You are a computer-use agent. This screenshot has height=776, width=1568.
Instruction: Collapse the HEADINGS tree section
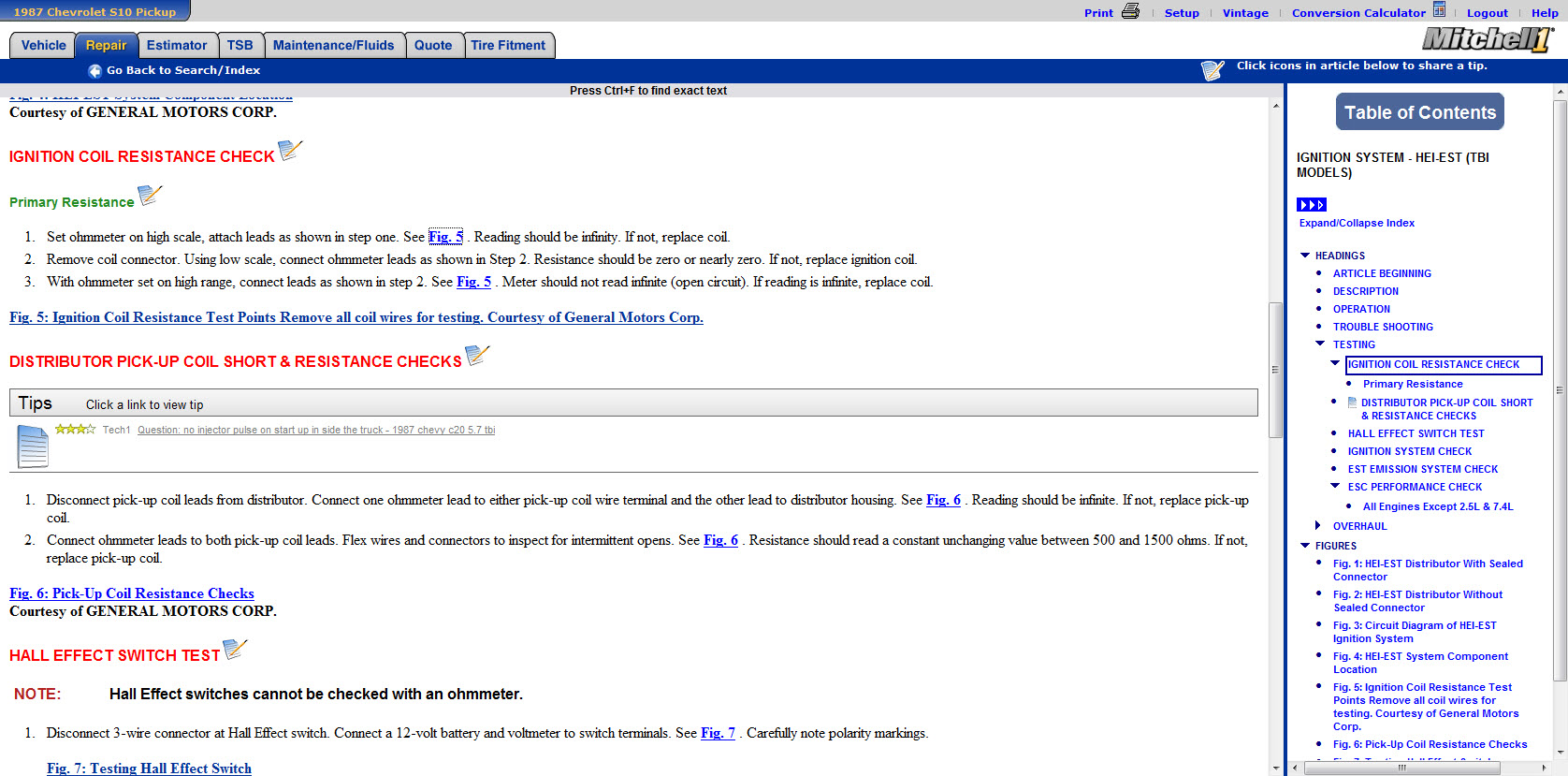tap(1305, 256)
